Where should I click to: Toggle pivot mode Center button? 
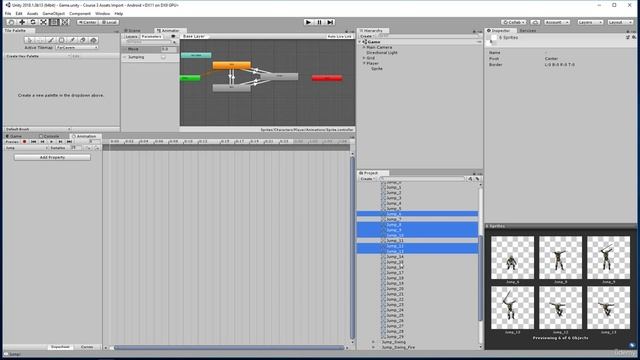tap(87, 22)
